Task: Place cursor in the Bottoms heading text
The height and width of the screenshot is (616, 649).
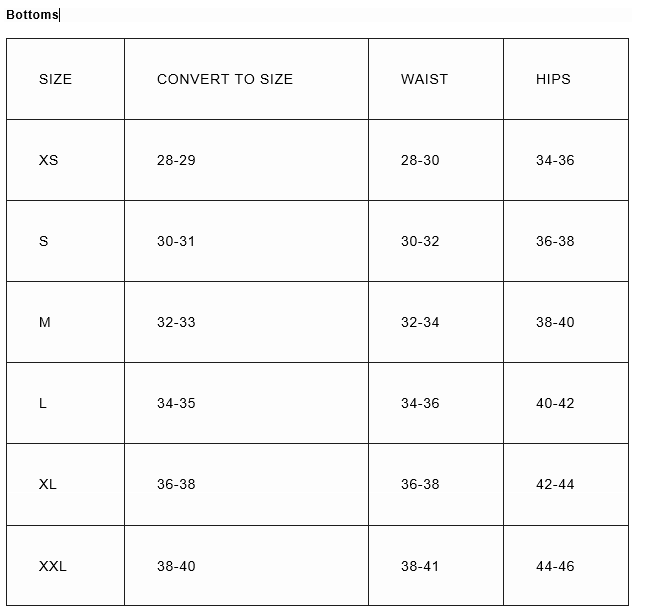Action: click(32, 15)
